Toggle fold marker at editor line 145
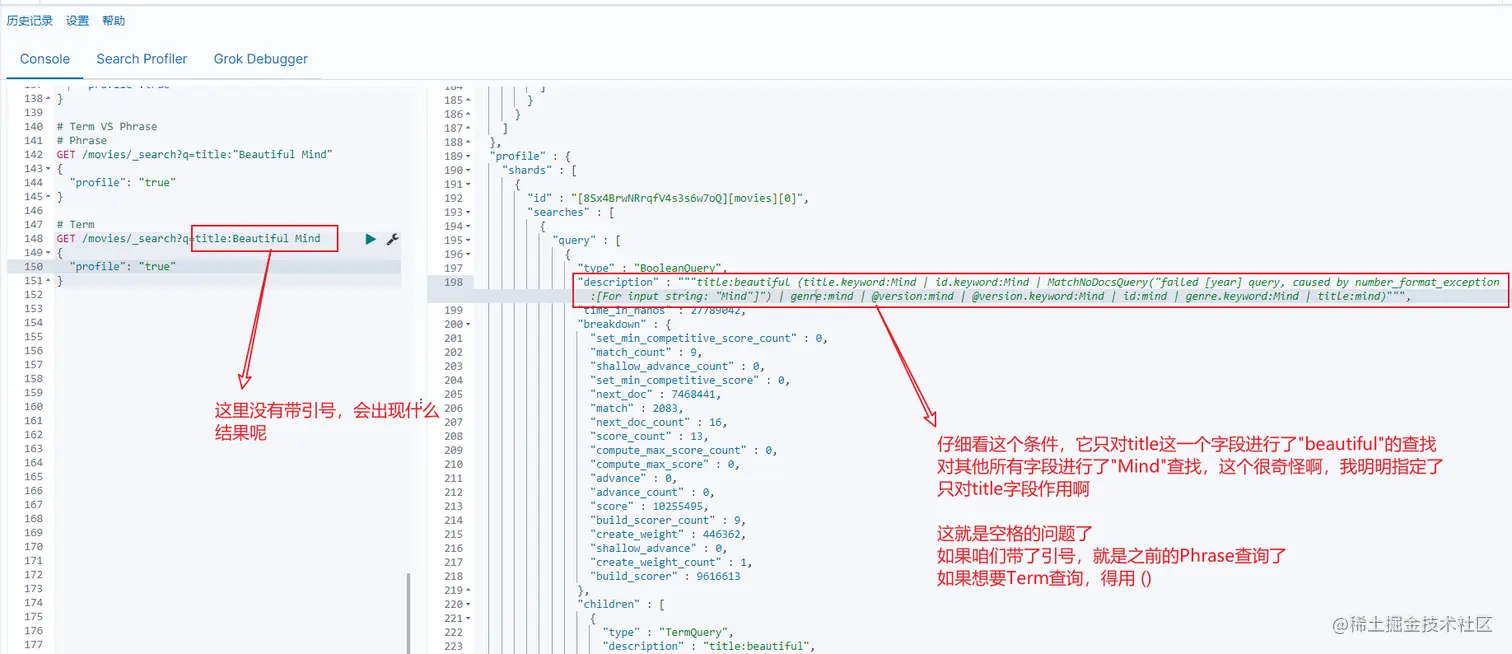This screenshot has width=1512, height=654. (x=48, y=197)
